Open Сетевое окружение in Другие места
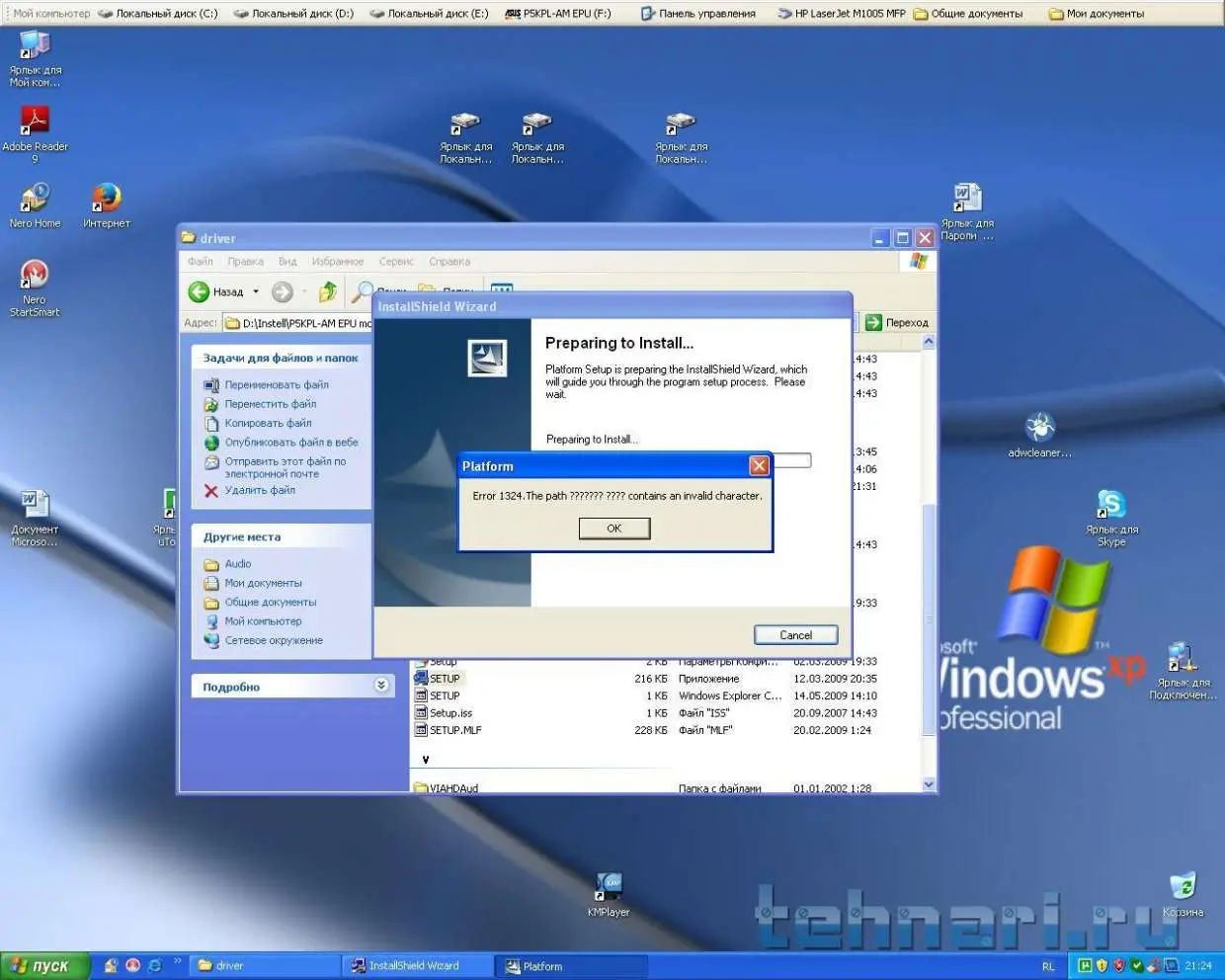The width and height of the screenshot is (1225, 980). [274, 640]
